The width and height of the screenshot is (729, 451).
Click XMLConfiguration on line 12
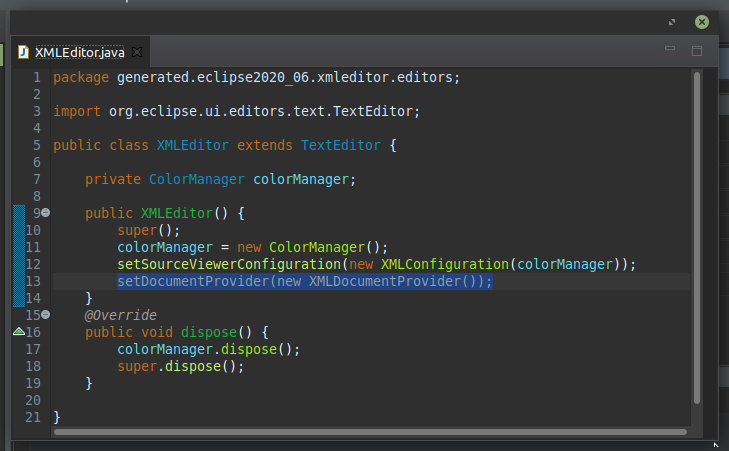click(x=444, y=264)
